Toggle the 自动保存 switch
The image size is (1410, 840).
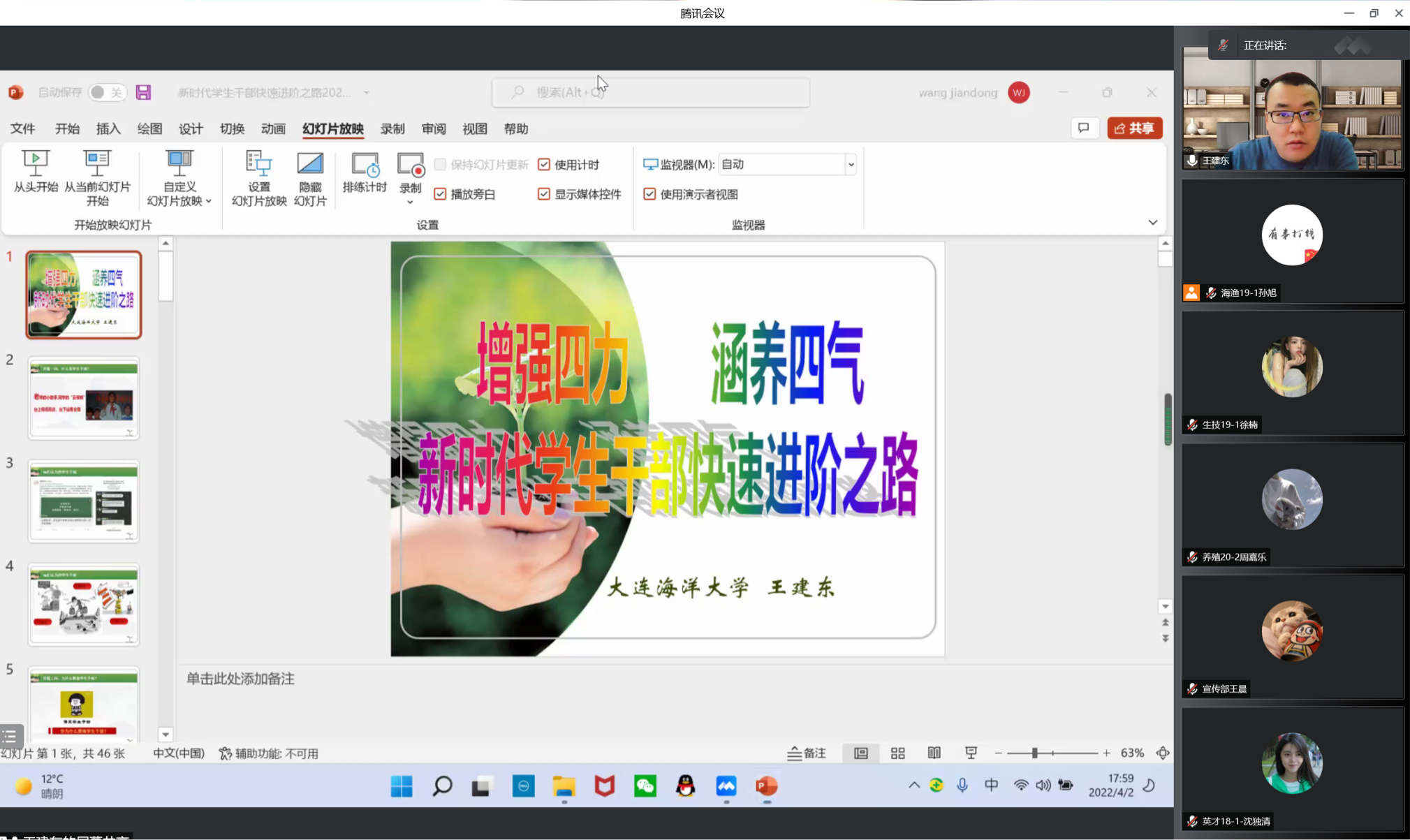[108, 92]
